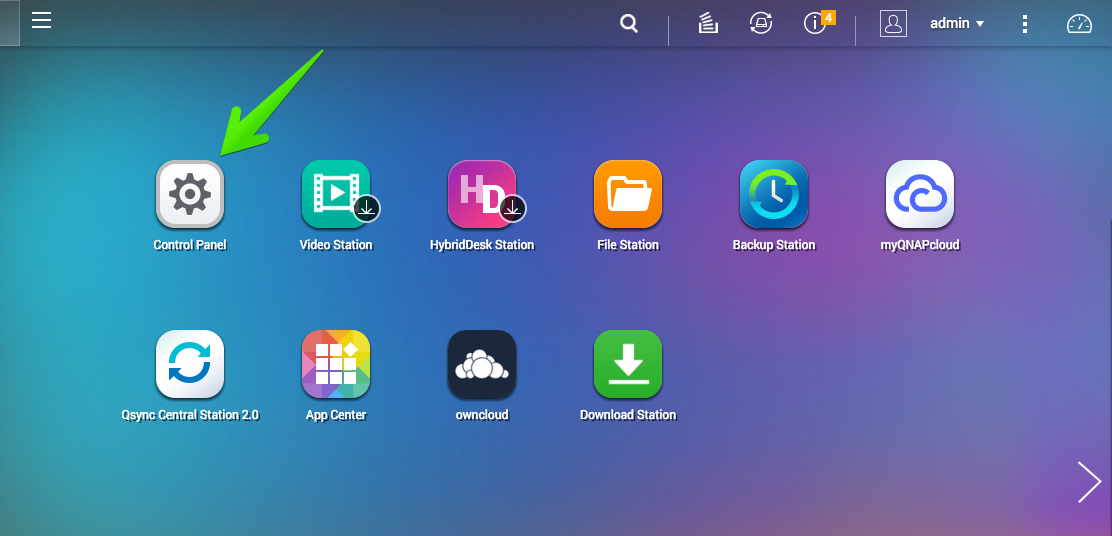
Task: Open Qsync Central Station 2.0
Action: 190,364
